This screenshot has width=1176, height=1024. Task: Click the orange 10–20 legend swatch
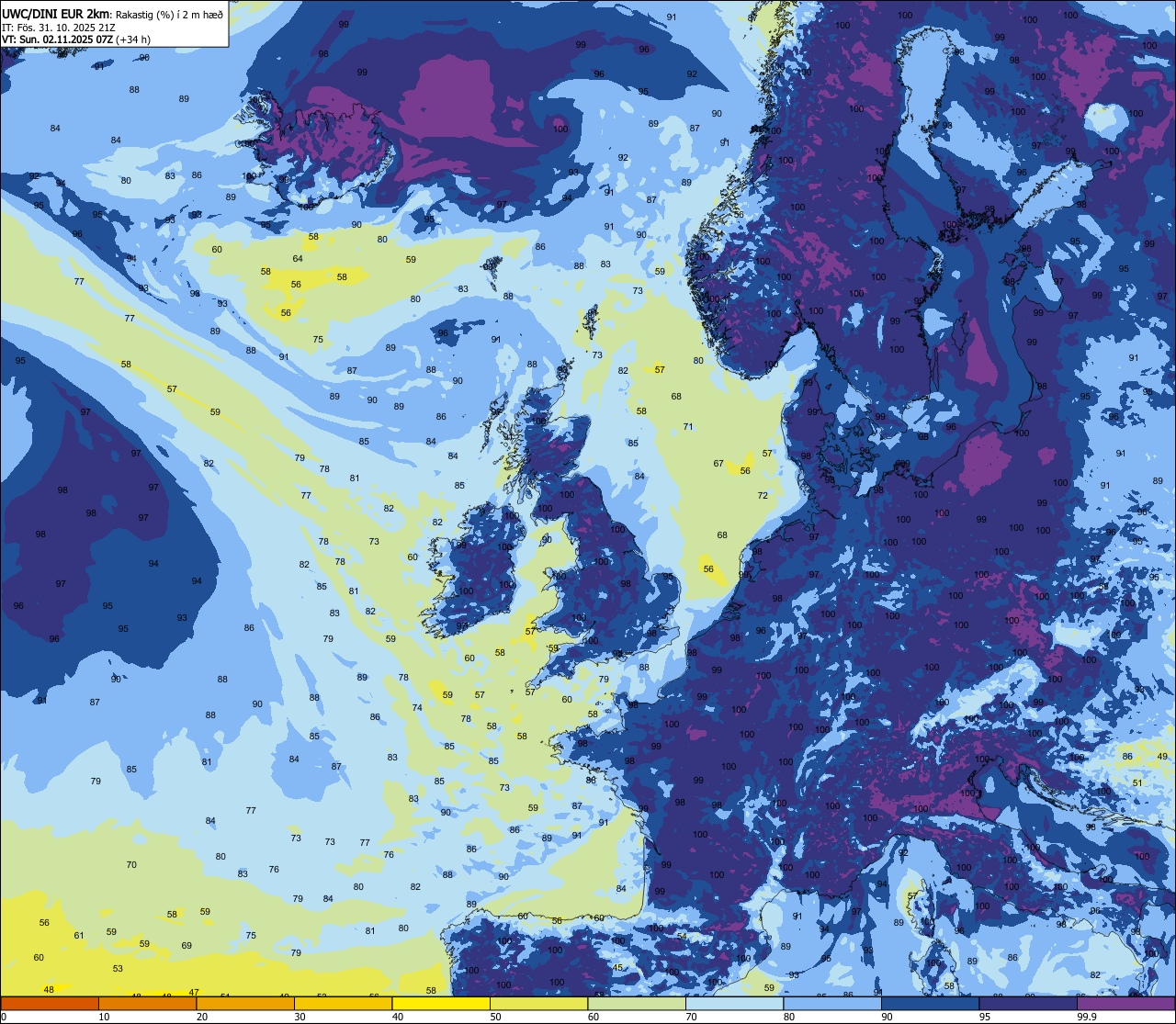coord(147,1003)
